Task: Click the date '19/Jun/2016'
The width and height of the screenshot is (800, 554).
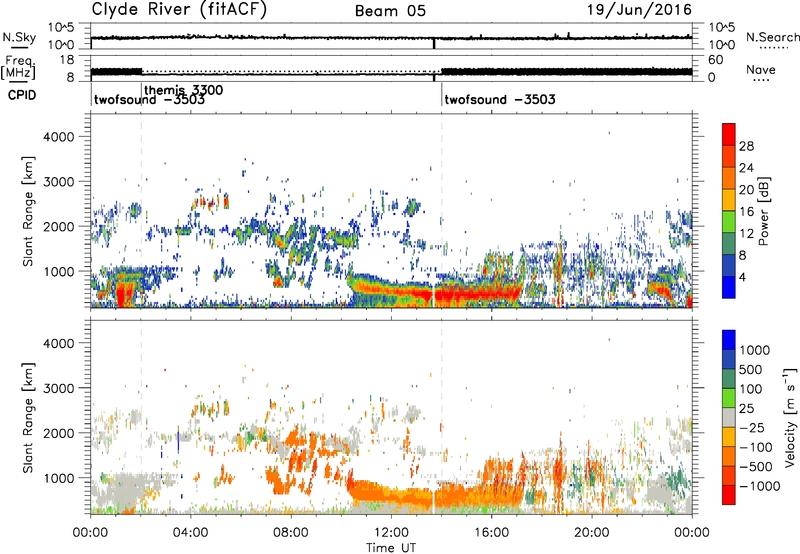Action: coord(639,10)
